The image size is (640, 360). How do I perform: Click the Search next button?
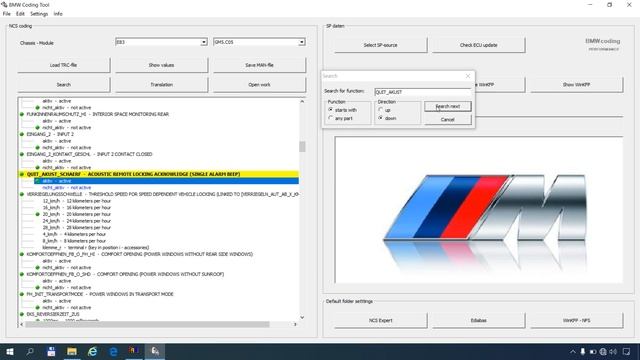coord(448,106)
